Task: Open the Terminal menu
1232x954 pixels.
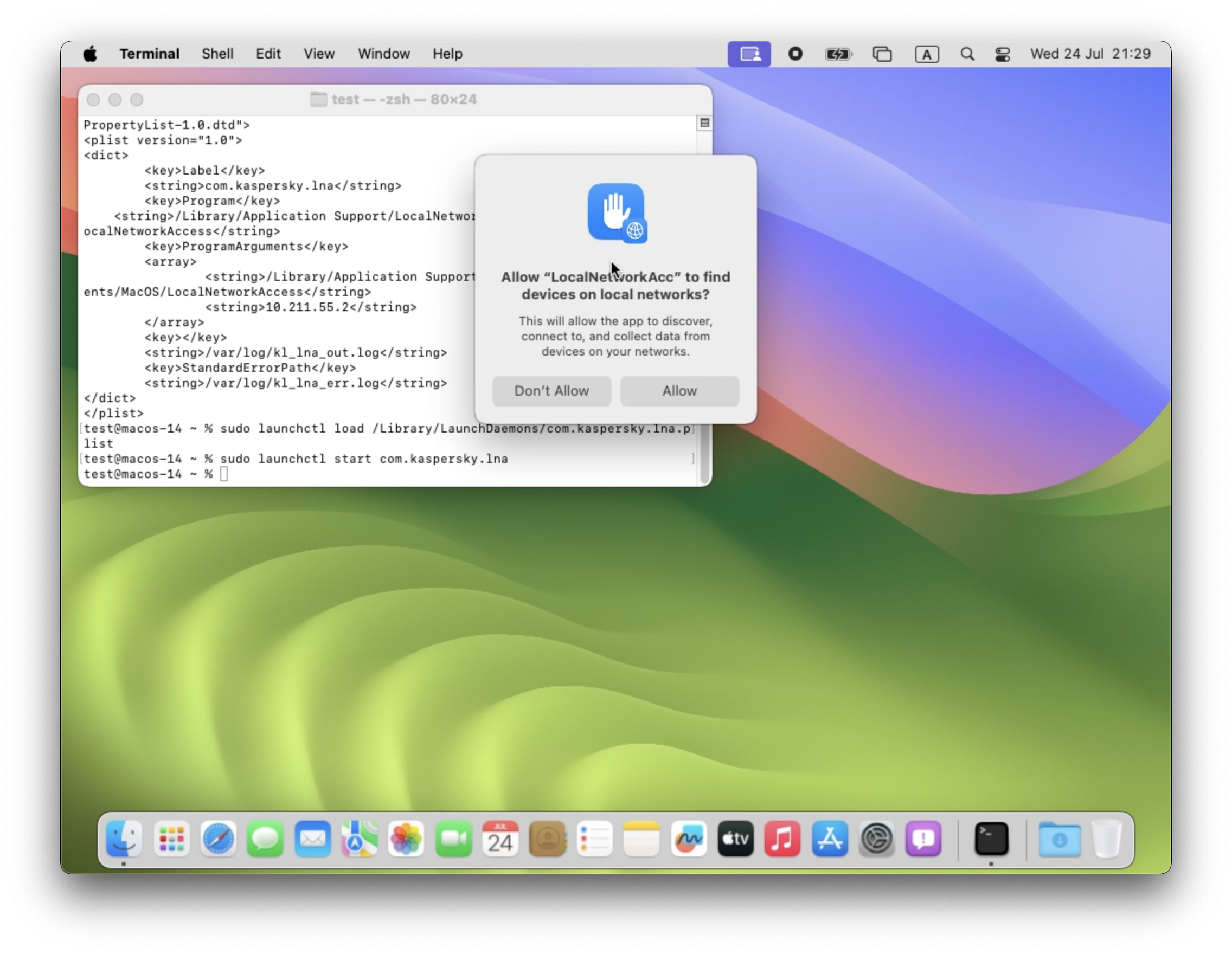Action: point(149,54)
